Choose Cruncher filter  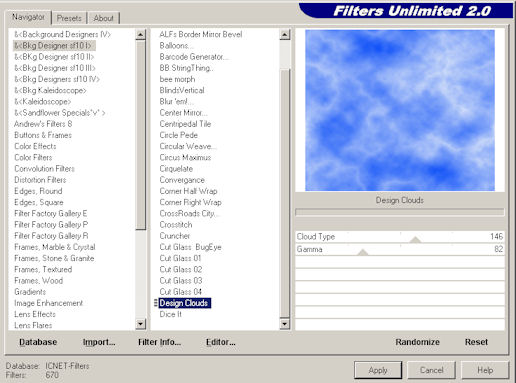175,236
